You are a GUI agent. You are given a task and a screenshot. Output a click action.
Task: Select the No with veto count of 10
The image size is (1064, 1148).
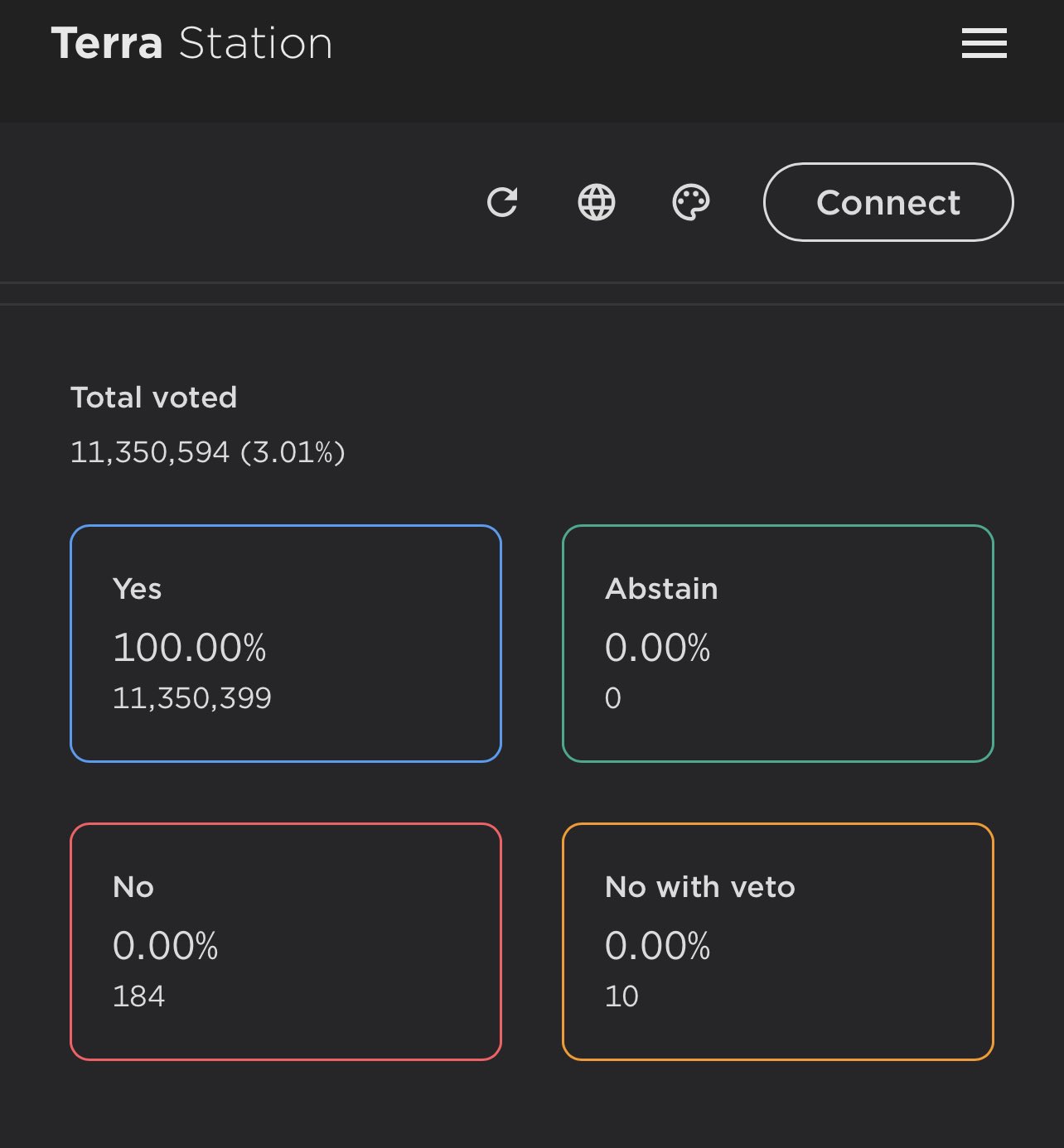click(621, 996)
